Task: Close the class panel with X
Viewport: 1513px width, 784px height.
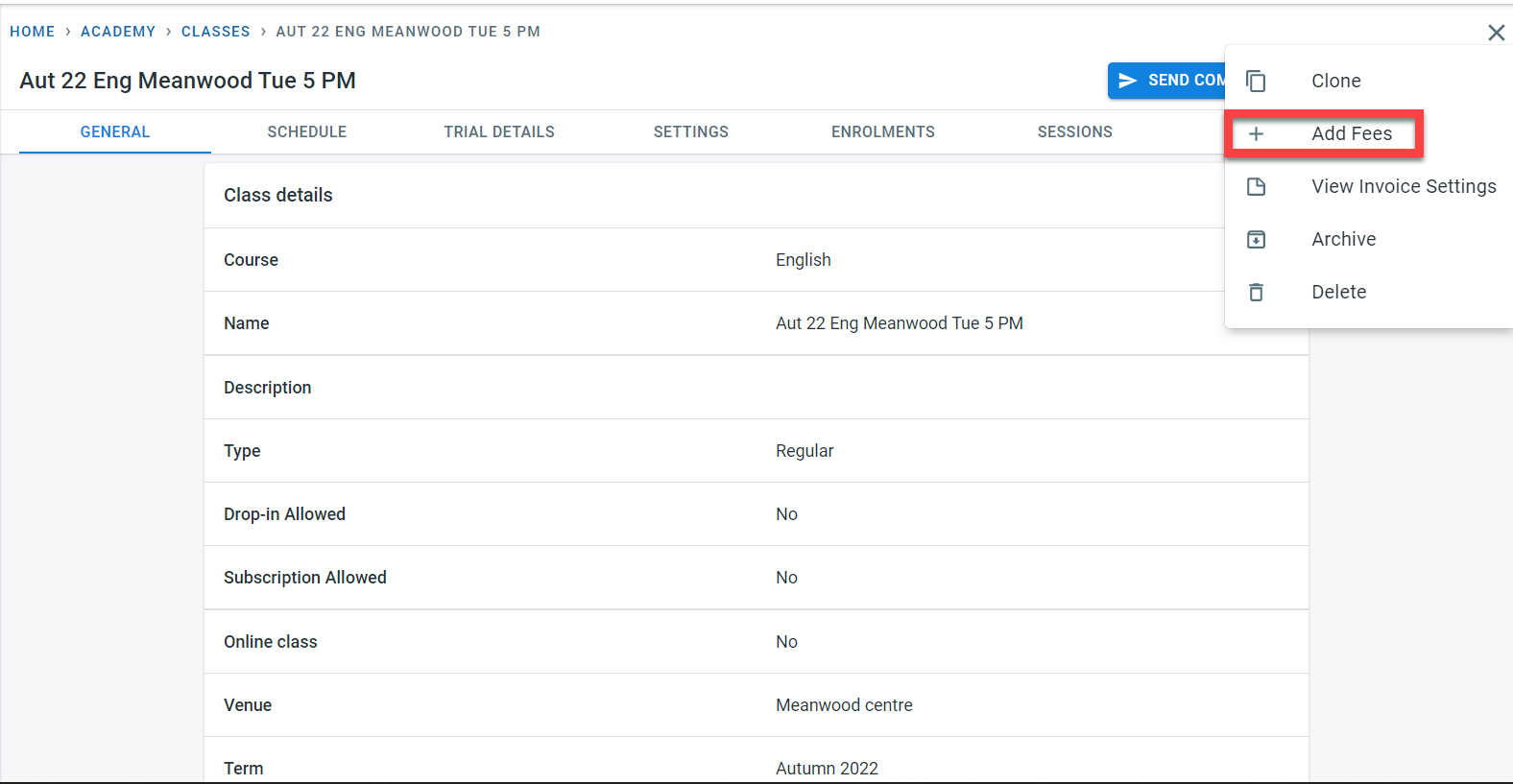Action: pyautogui.click(x=1496, y=33)
